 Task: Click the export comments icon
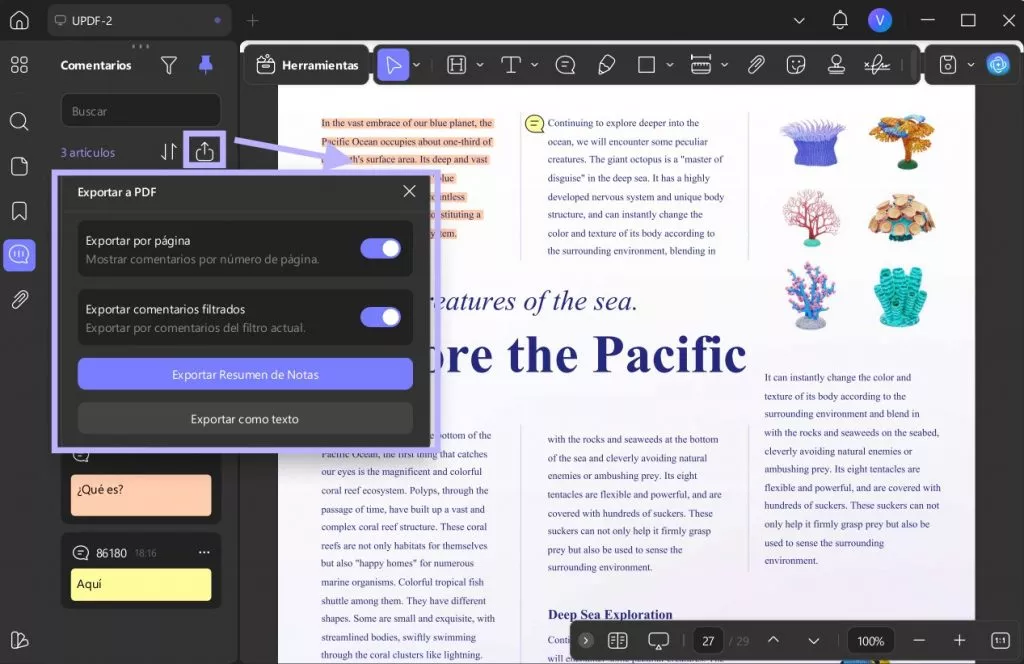pyautogui.click(x=204, y=151)
